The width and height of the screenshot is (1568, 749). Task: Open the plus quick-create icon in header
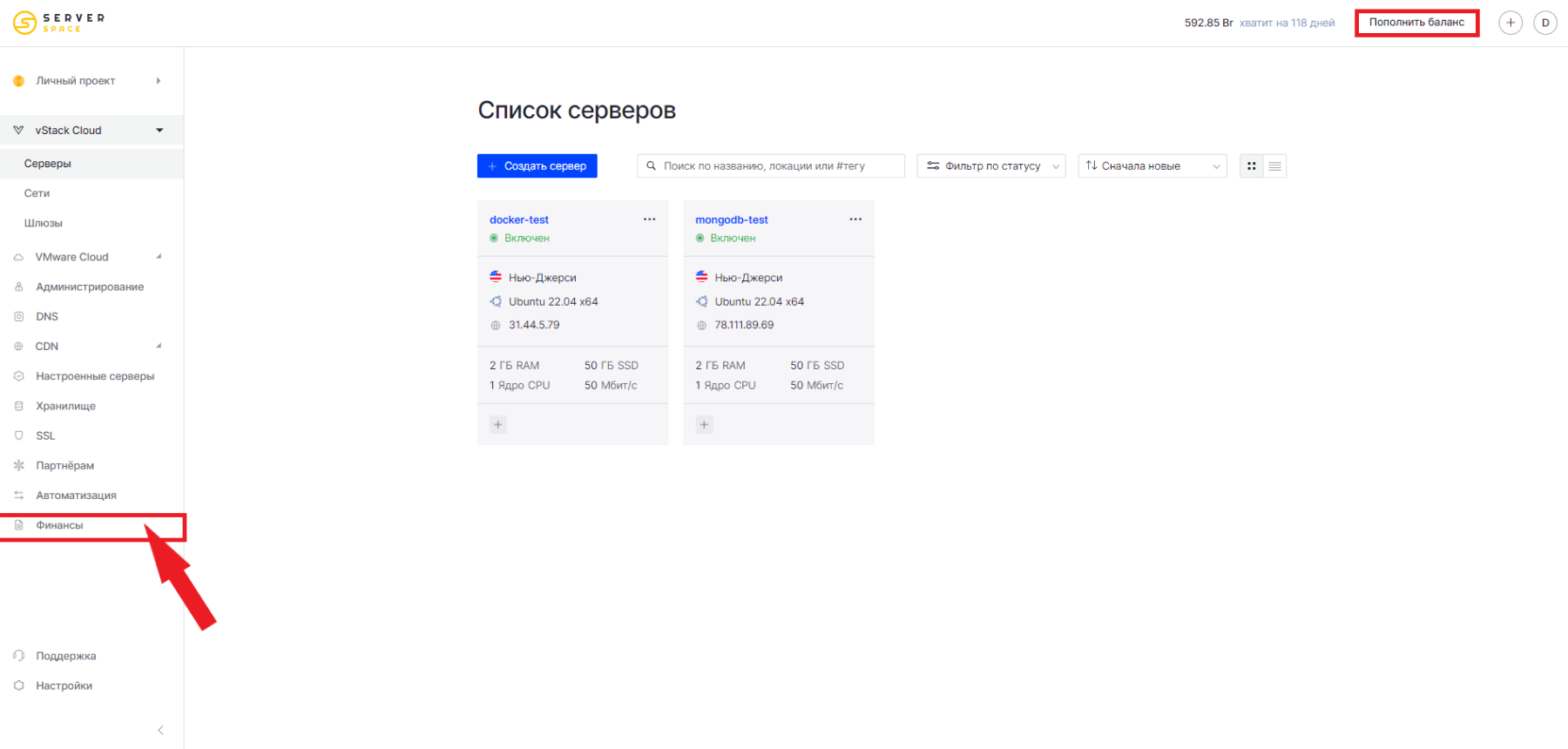point(1511,23)
